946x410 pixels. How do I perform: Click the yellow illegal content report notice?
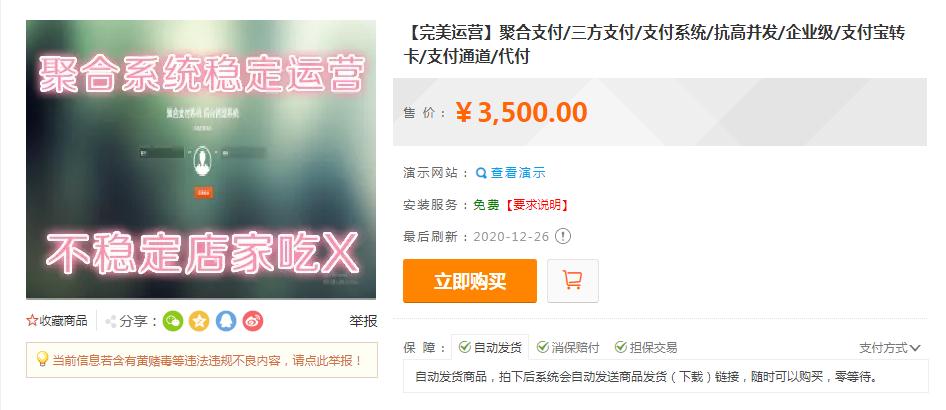click(202, 360)
